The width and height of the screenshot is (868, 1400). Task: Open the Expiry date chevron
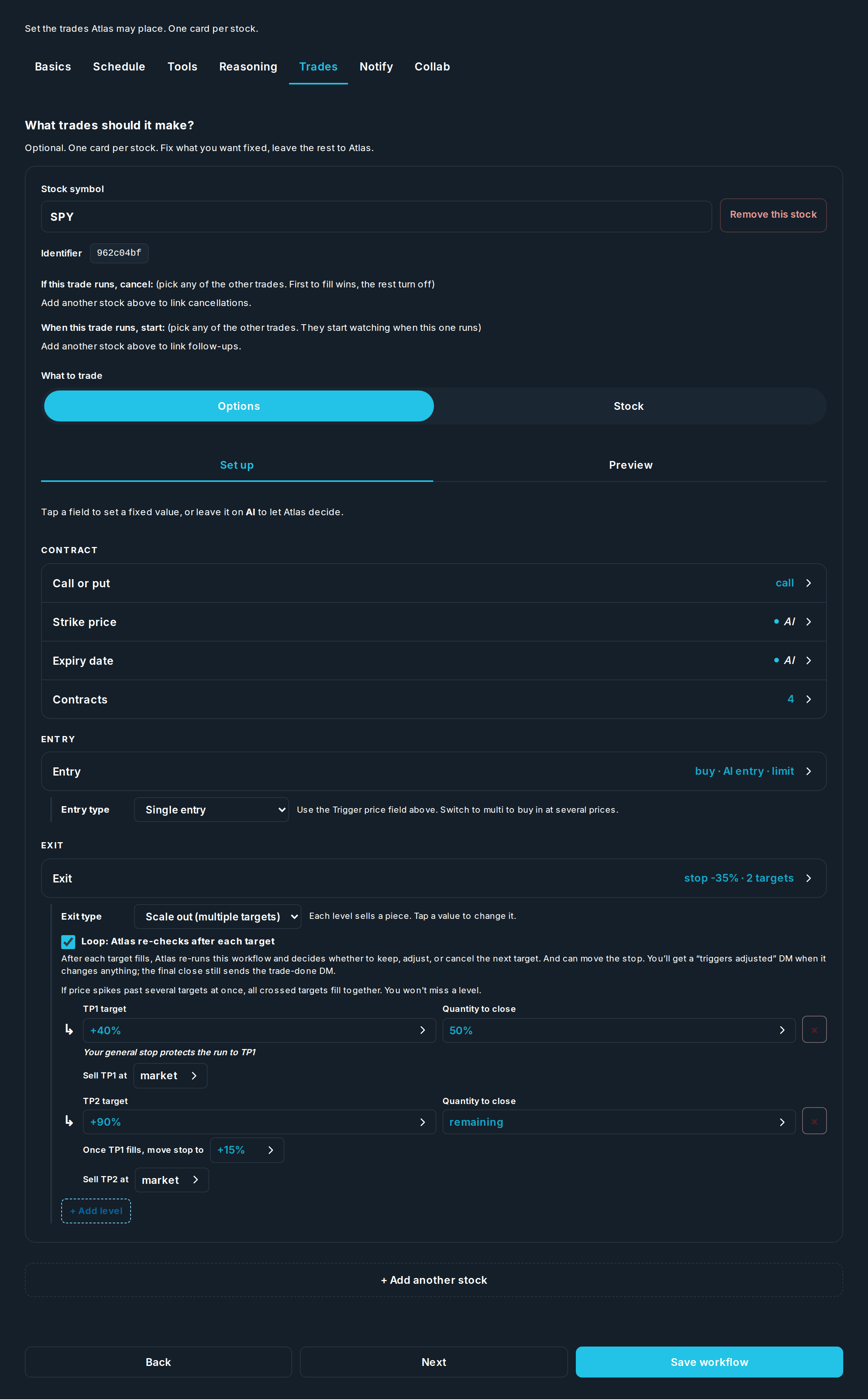808,660
